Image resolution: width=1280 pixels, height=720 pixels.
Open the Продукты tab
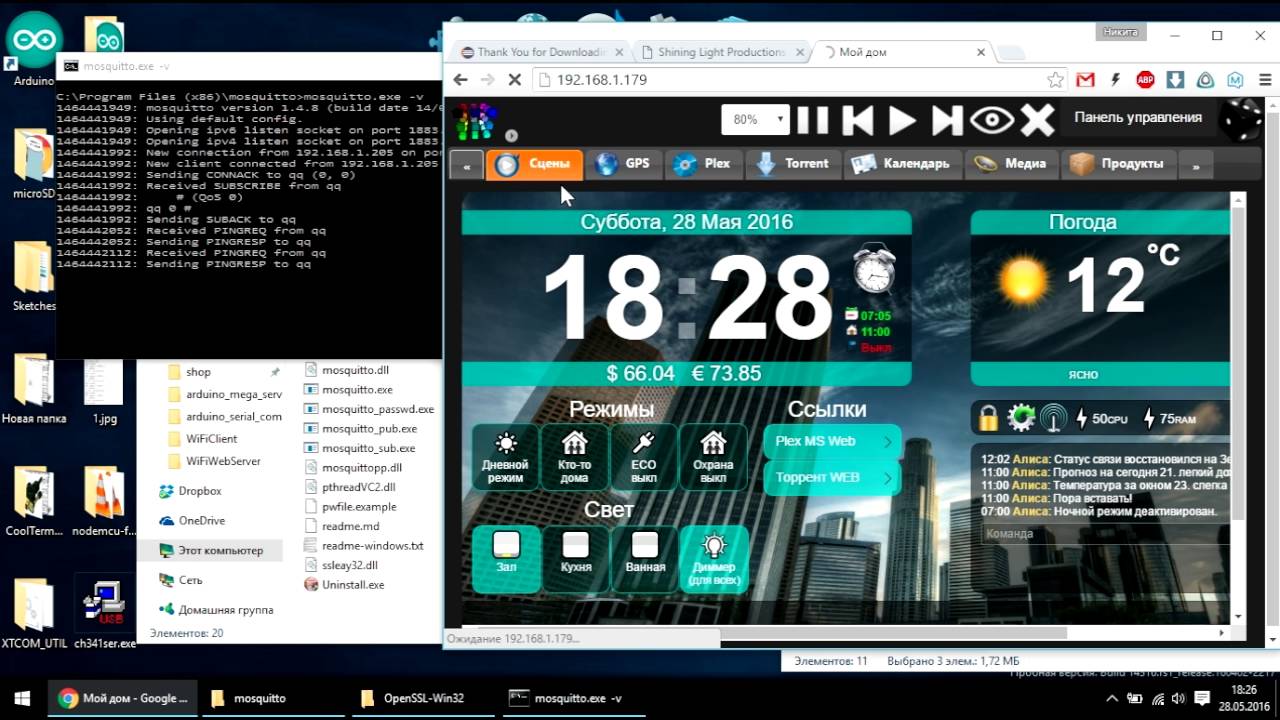coord(1119,164)
